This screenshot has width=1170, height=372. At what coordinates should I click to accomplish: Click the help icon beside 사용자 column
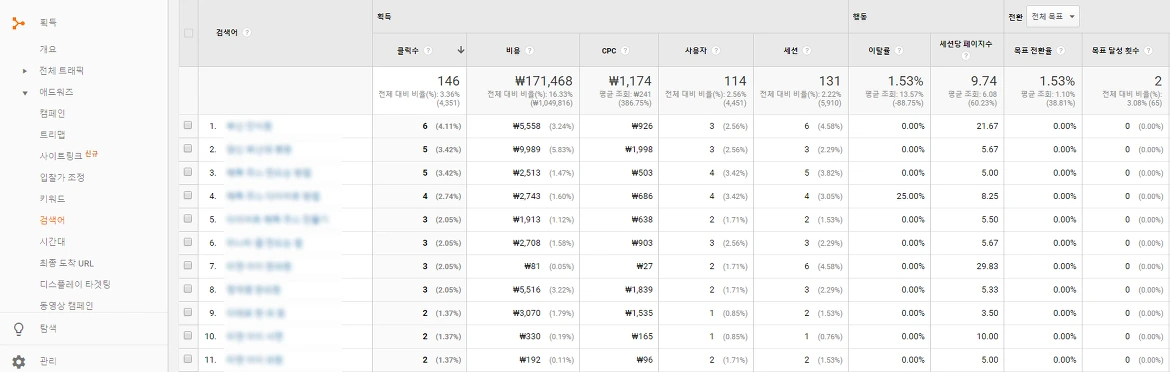click(716, 51)
